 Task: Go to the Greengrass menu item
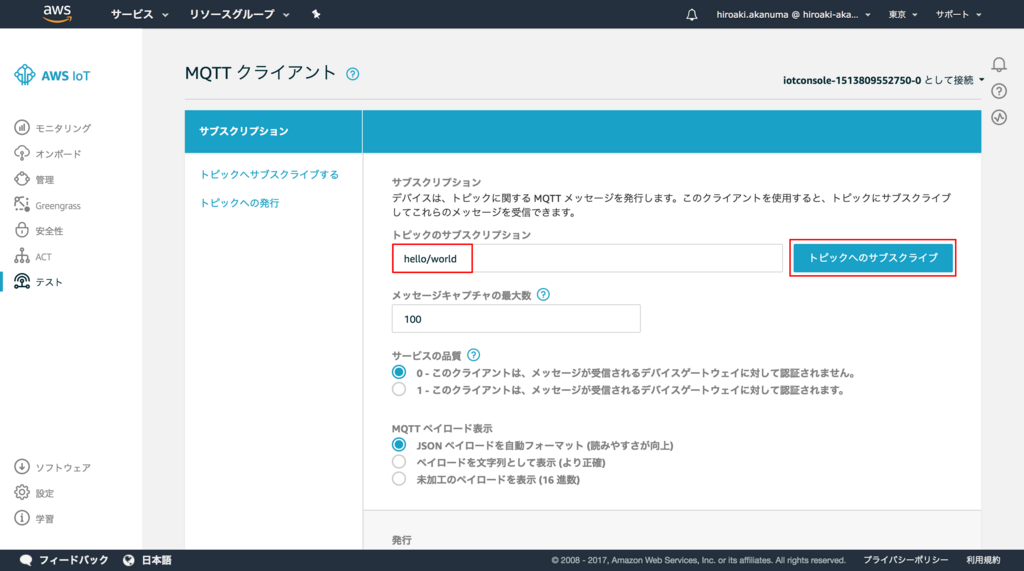[x=58, y=206]
